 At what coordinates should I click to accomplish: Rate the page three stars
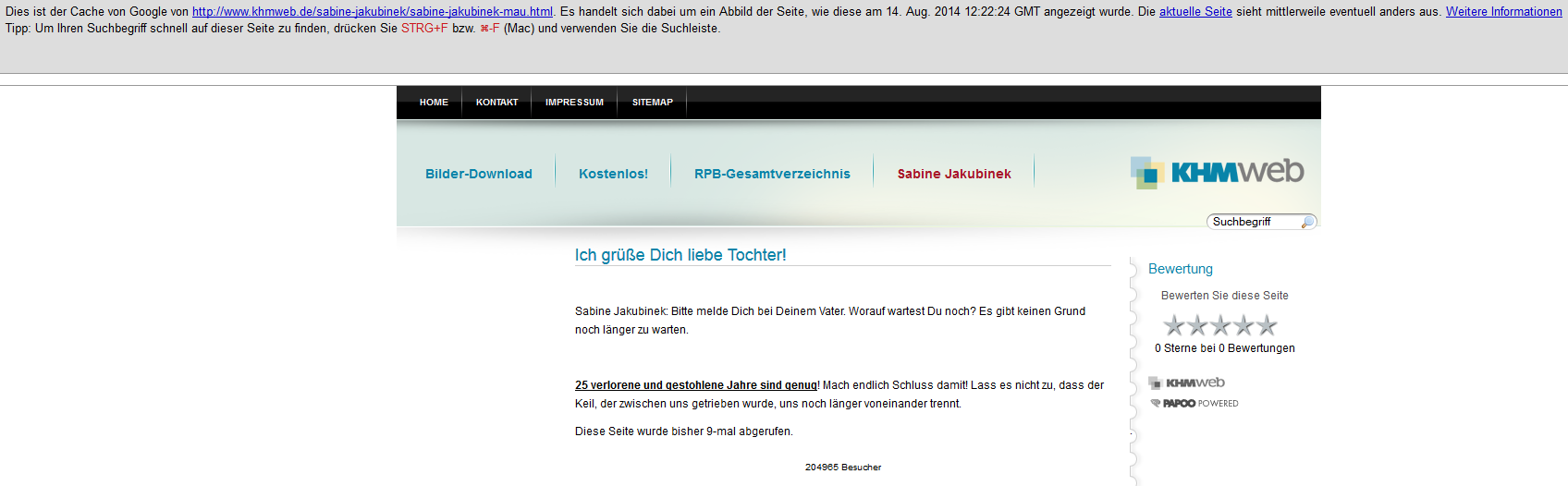click(1220, 325)
